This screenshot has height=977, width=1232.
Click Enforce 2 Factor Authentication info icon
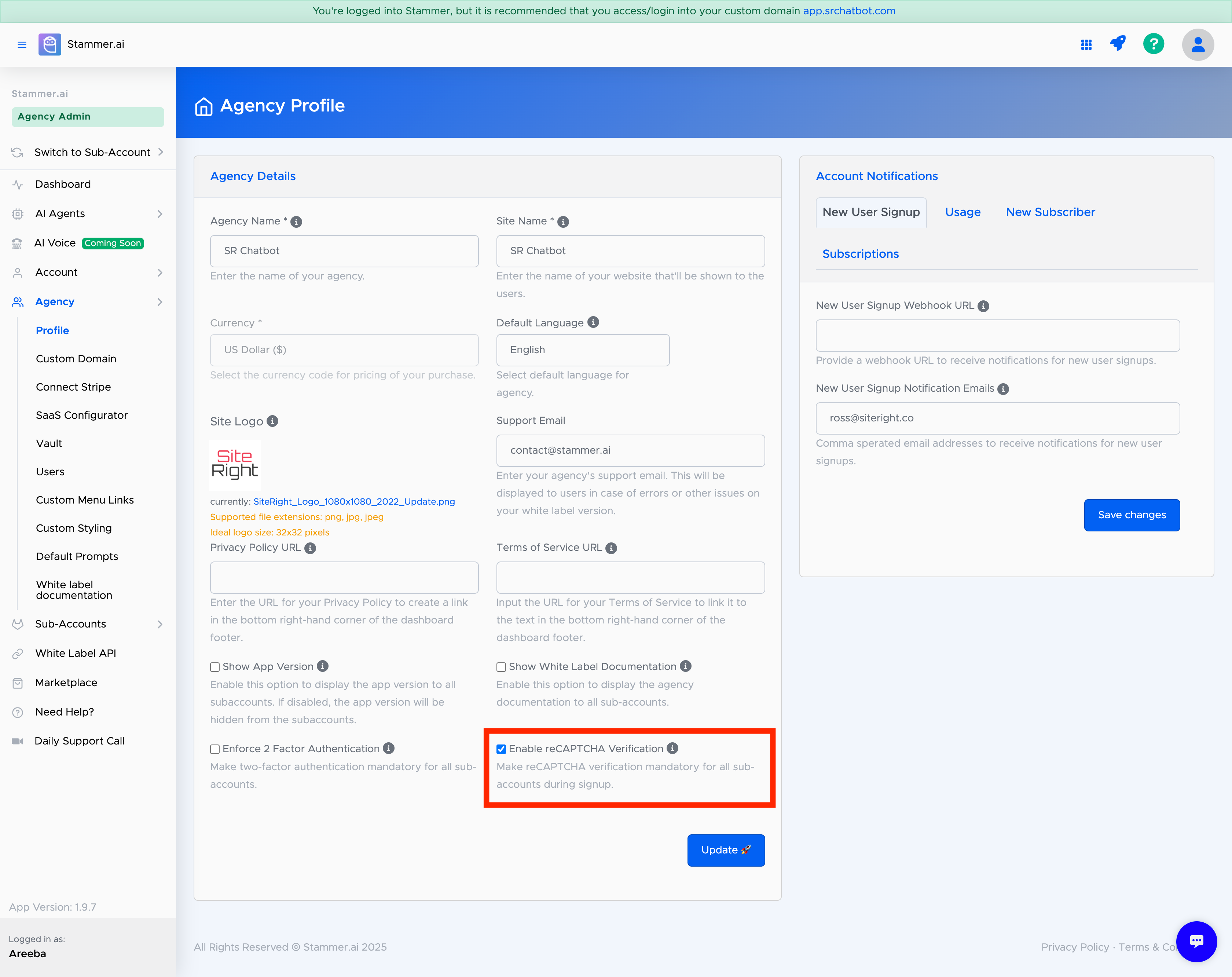[389, 748]
